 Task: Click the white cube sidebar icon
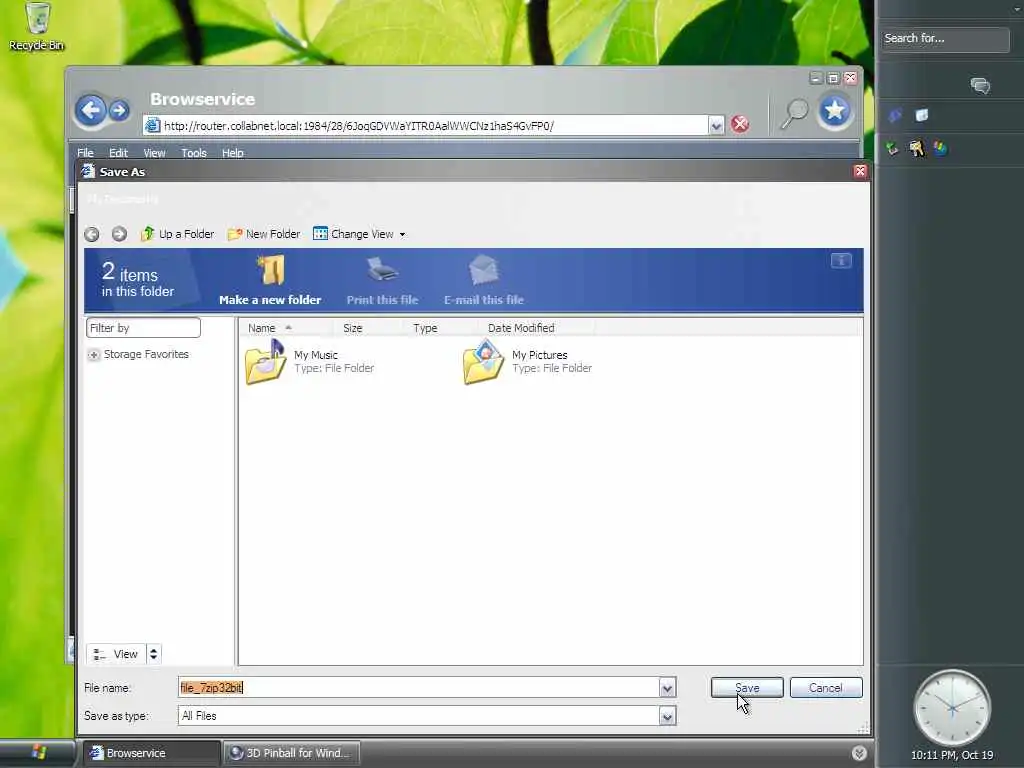click(x=921, y=116)
